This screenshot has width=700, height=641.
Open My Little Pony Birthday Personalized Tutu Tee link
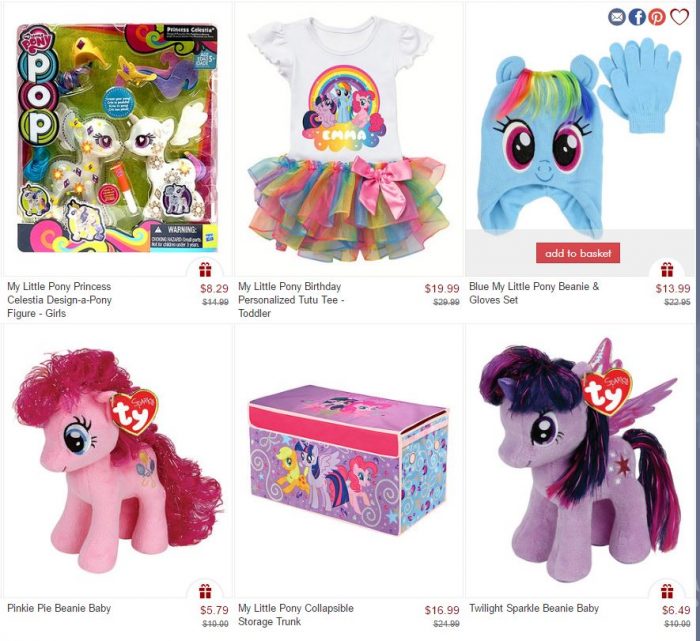(x=291, y=300)
